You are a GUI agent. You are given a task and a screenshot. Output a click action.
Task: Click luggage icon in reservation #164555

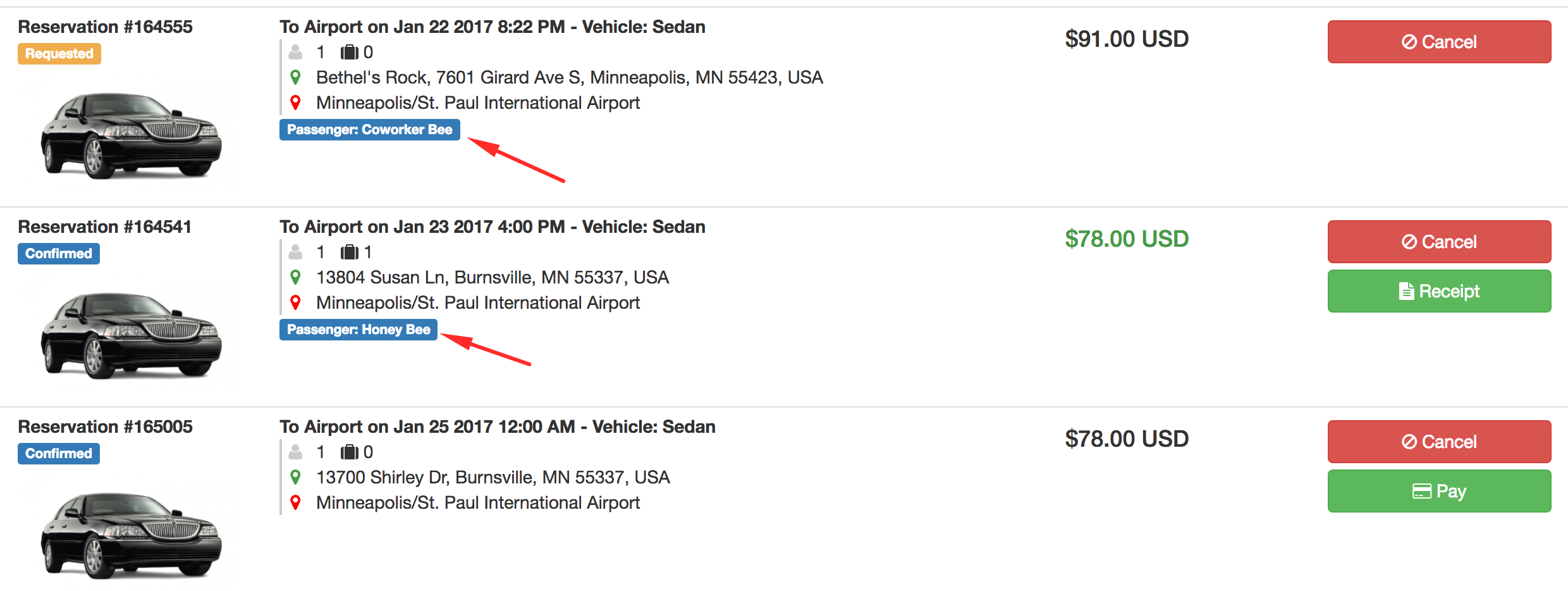tap(349, 52)
